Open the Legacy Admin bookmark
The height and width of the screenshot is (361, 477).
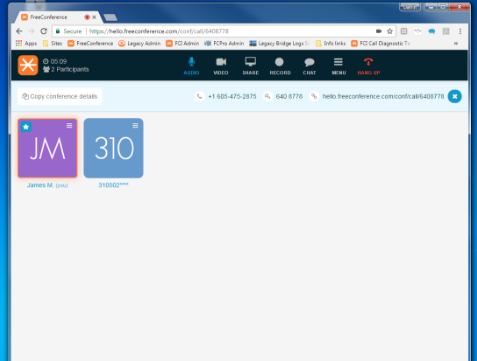pos(140,43)
